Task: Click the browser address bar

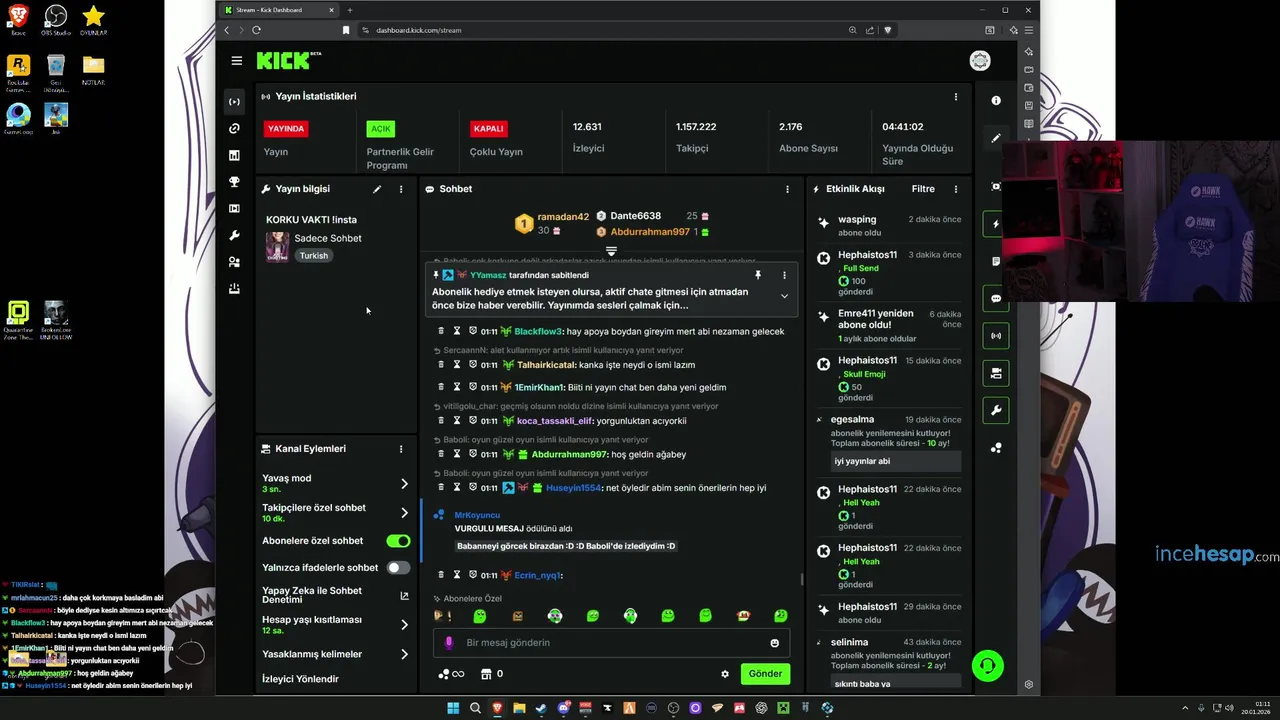Action: (600, 30)
